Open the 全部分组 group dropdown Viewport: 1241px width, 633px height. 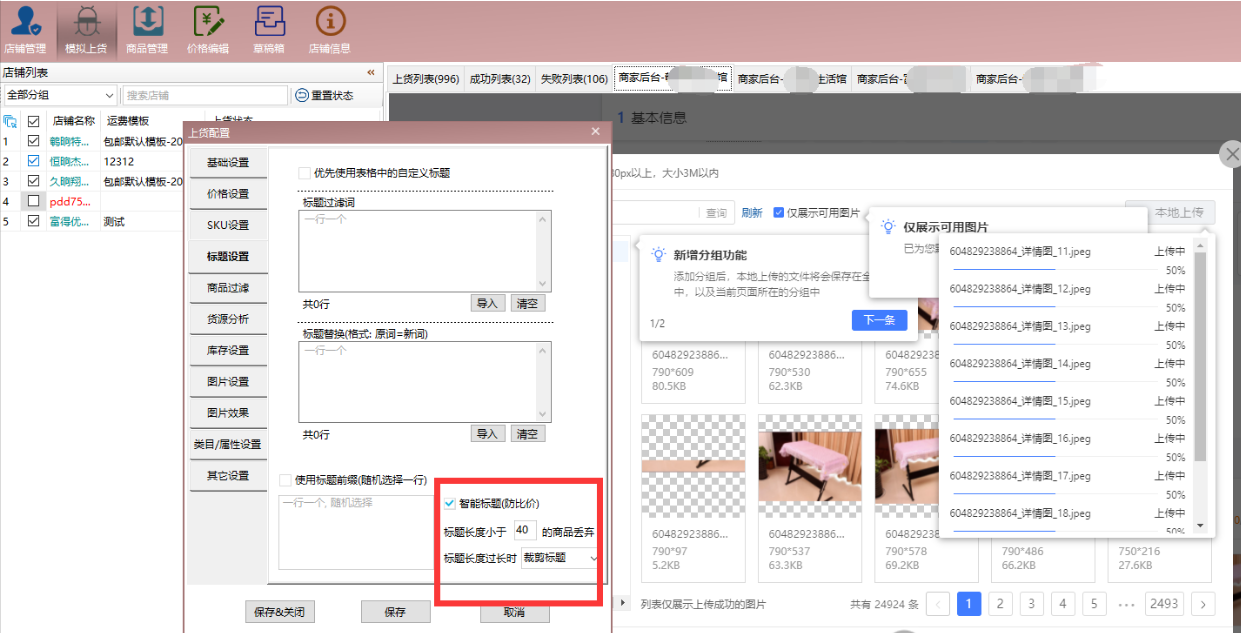coord(60,96)
